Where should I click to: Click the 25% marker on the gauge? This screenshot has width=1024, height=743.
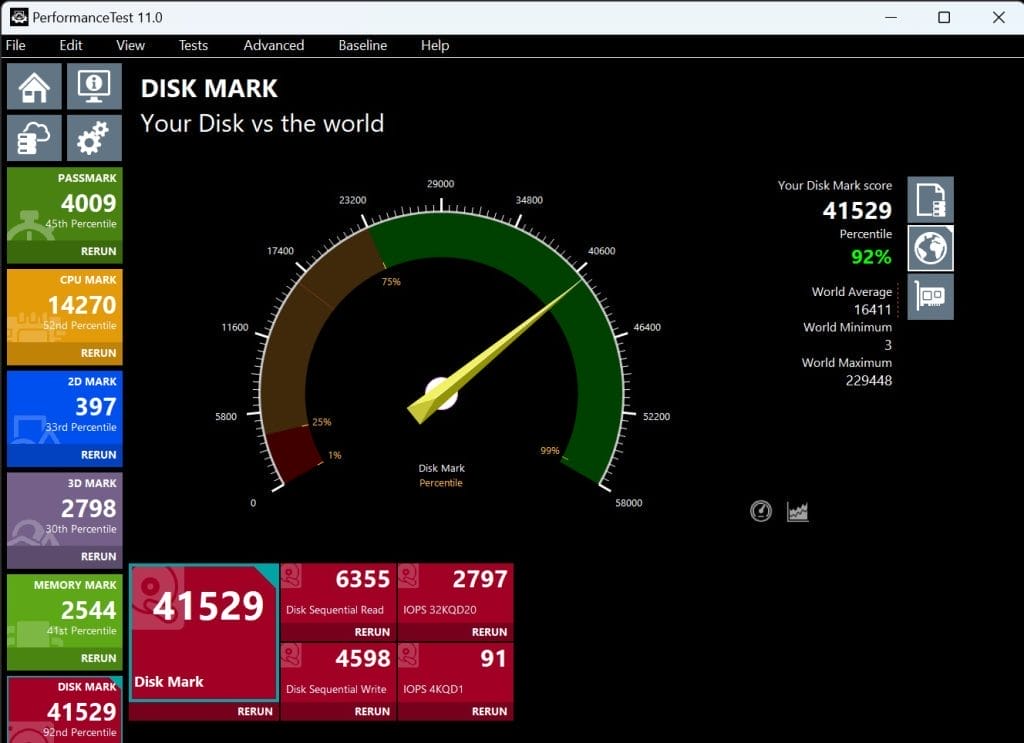pyautogui.click(x=321, y=422)
